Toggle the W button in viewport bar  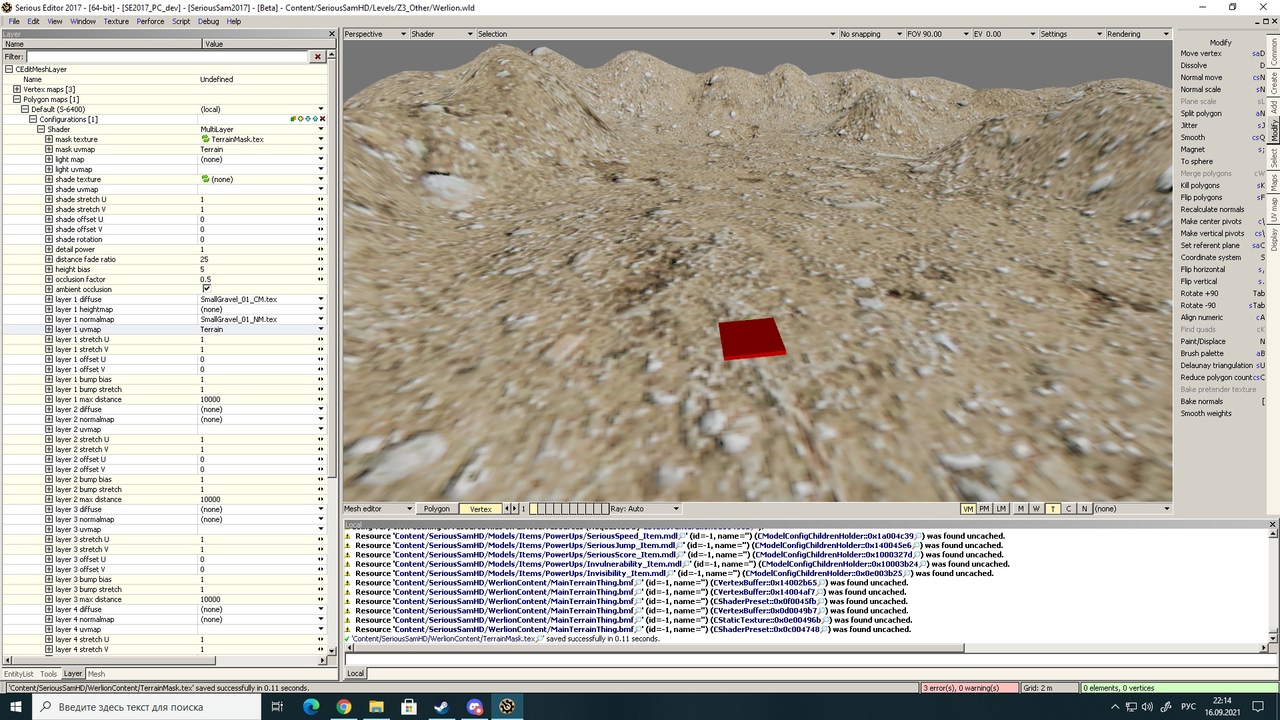coord(1036,509)
